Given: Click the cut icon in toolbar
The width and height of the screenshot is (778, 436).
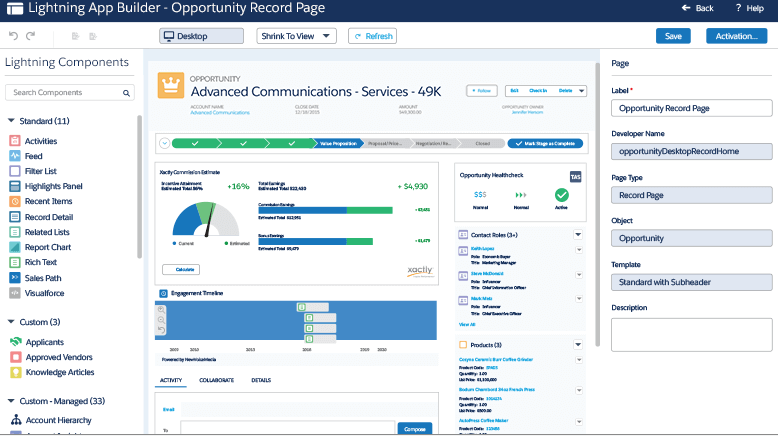Looking at the screenshot, I should point(75,36).
